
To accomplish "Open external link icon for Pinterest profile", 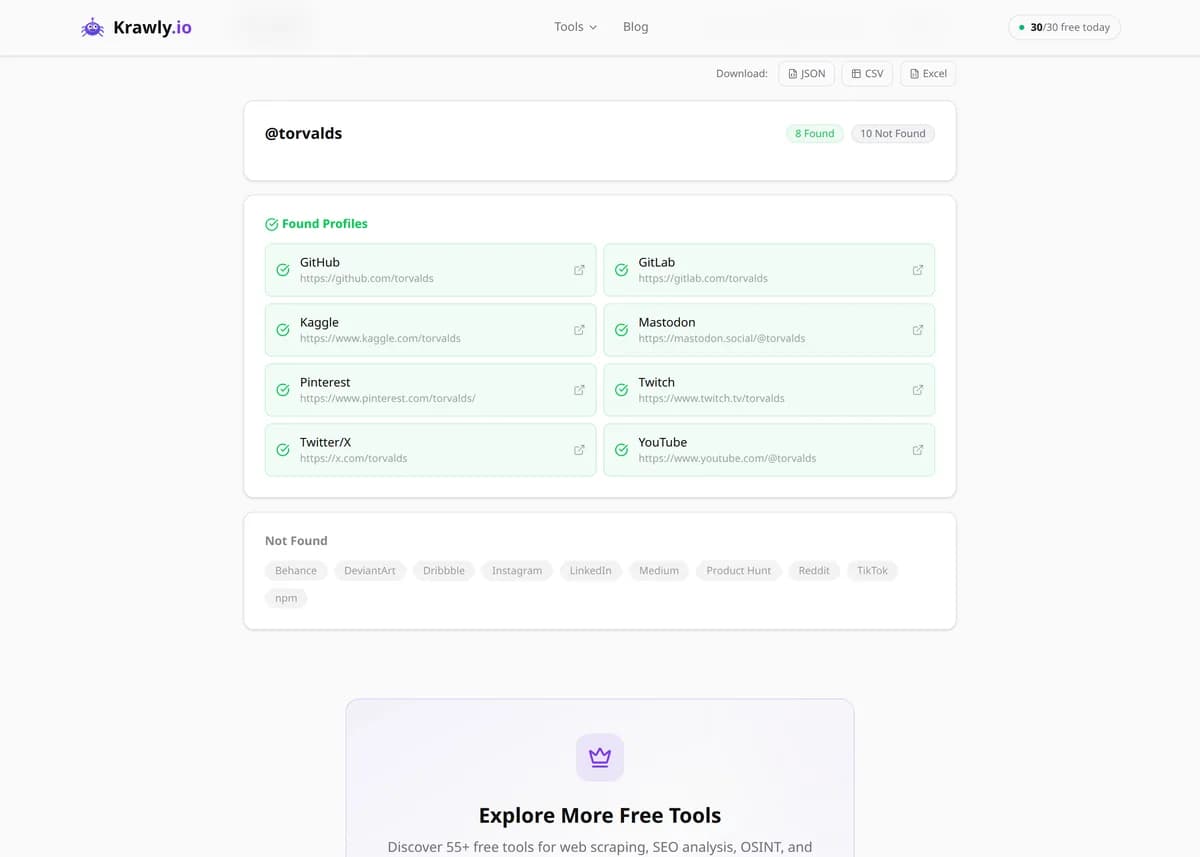I will [x=579, y=390].
